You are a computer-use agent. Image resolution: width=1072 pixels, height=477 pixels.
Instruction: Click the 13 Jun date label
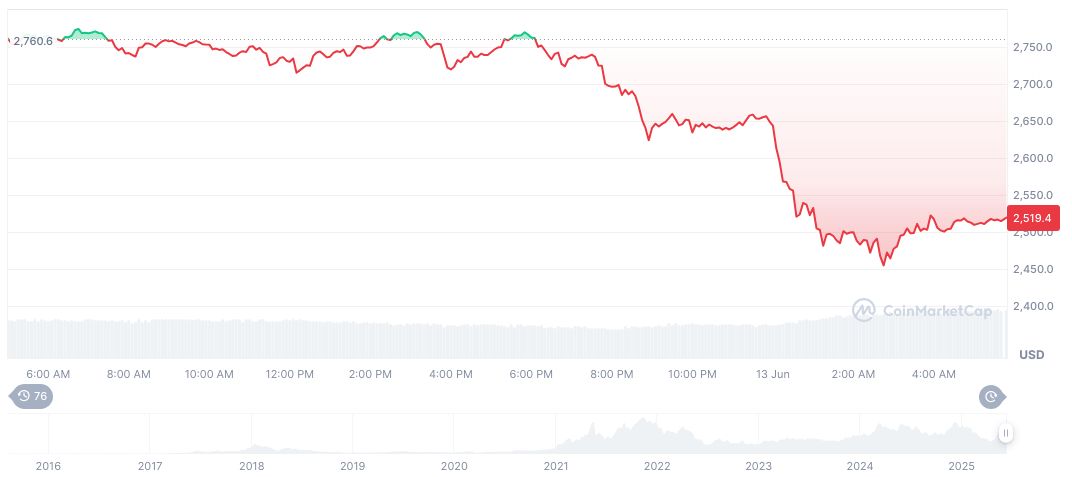pyautogui.click(x=772, y=374)
